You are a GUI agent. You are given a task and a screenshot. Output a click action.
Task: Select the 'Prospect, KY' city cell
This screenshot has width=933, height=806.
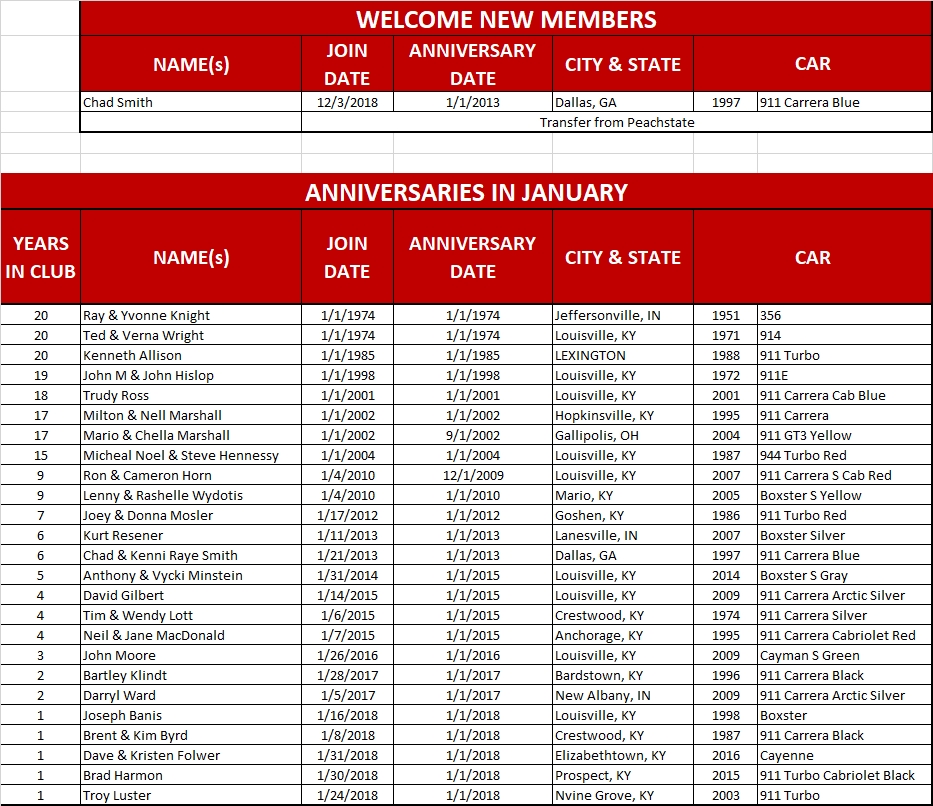tap(623, 776)
